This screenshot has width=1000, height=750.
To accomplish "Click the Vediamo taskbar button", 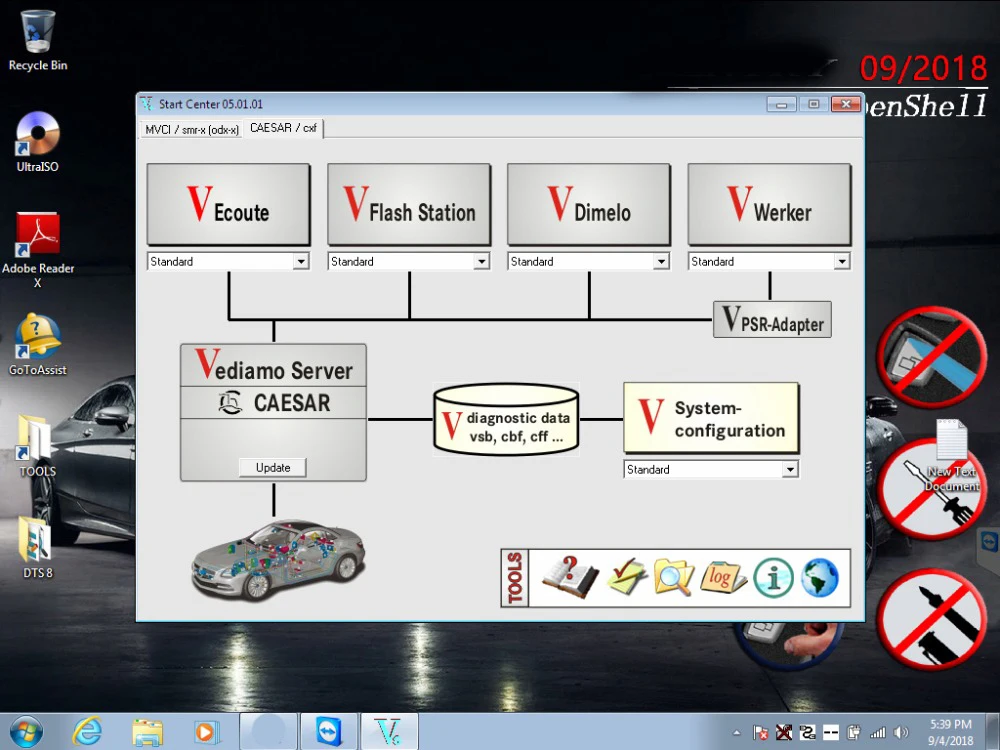I will pyautogui.click(x=389, y=732).
